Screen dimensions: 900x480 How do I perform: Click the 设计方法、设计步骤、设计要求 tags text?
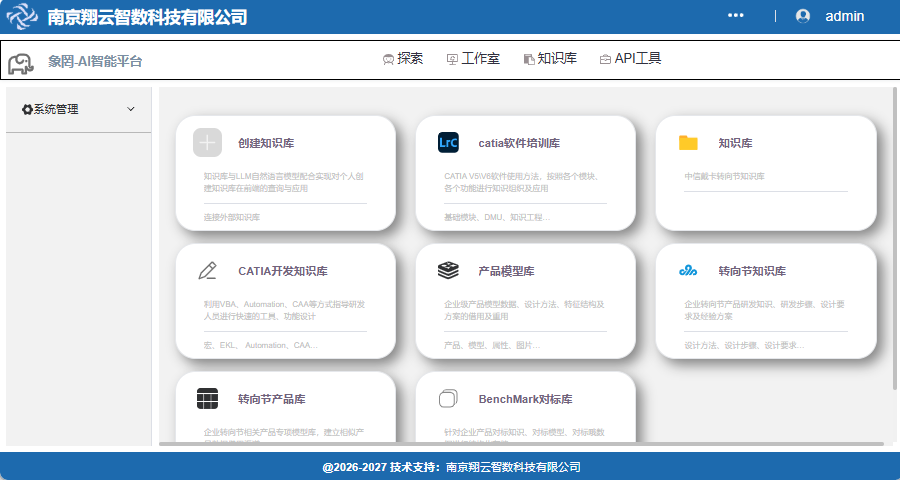[744, 346]
